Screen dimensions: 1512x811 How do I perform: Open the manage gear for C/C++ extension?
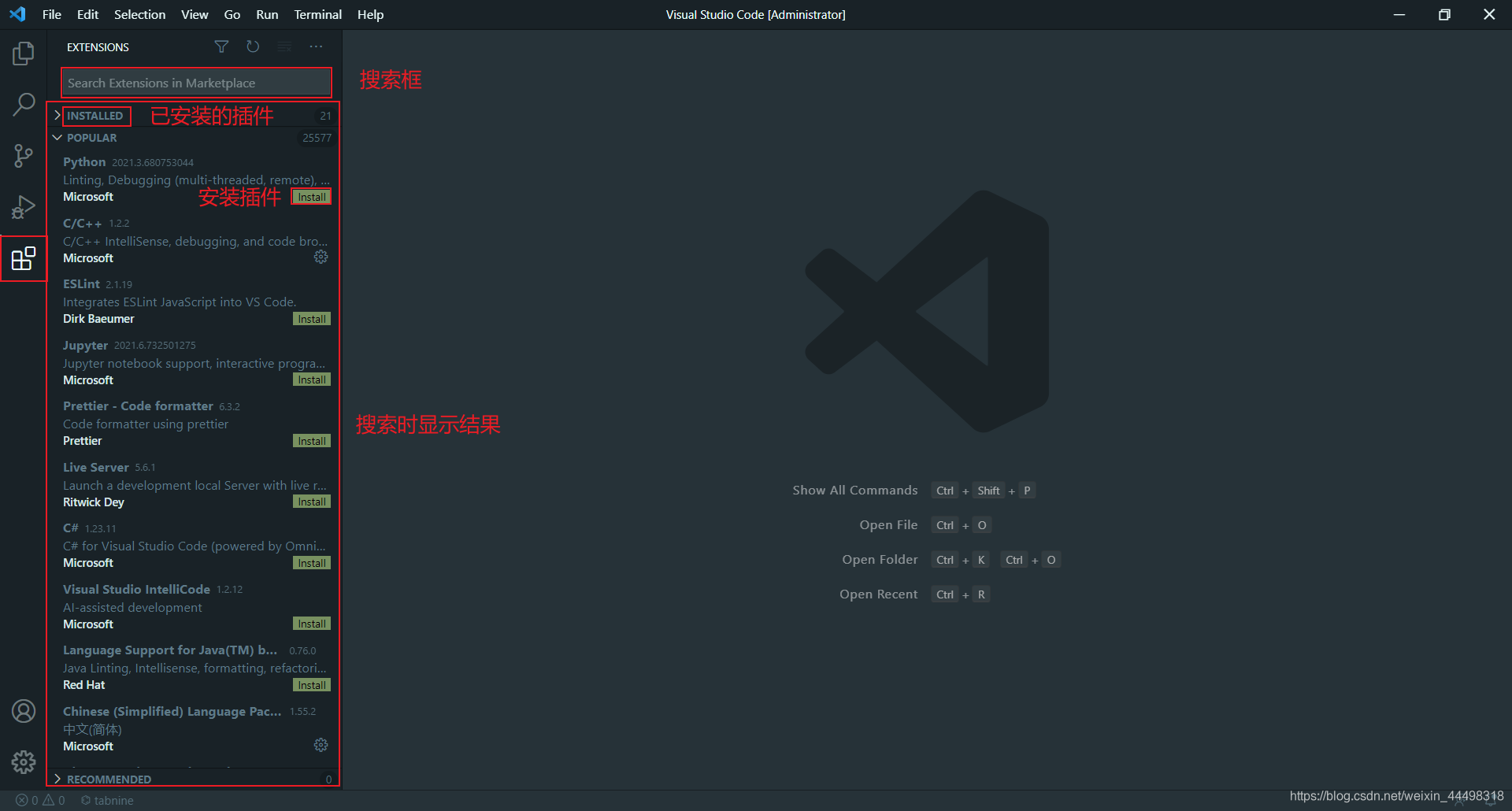tap(321, 257)
